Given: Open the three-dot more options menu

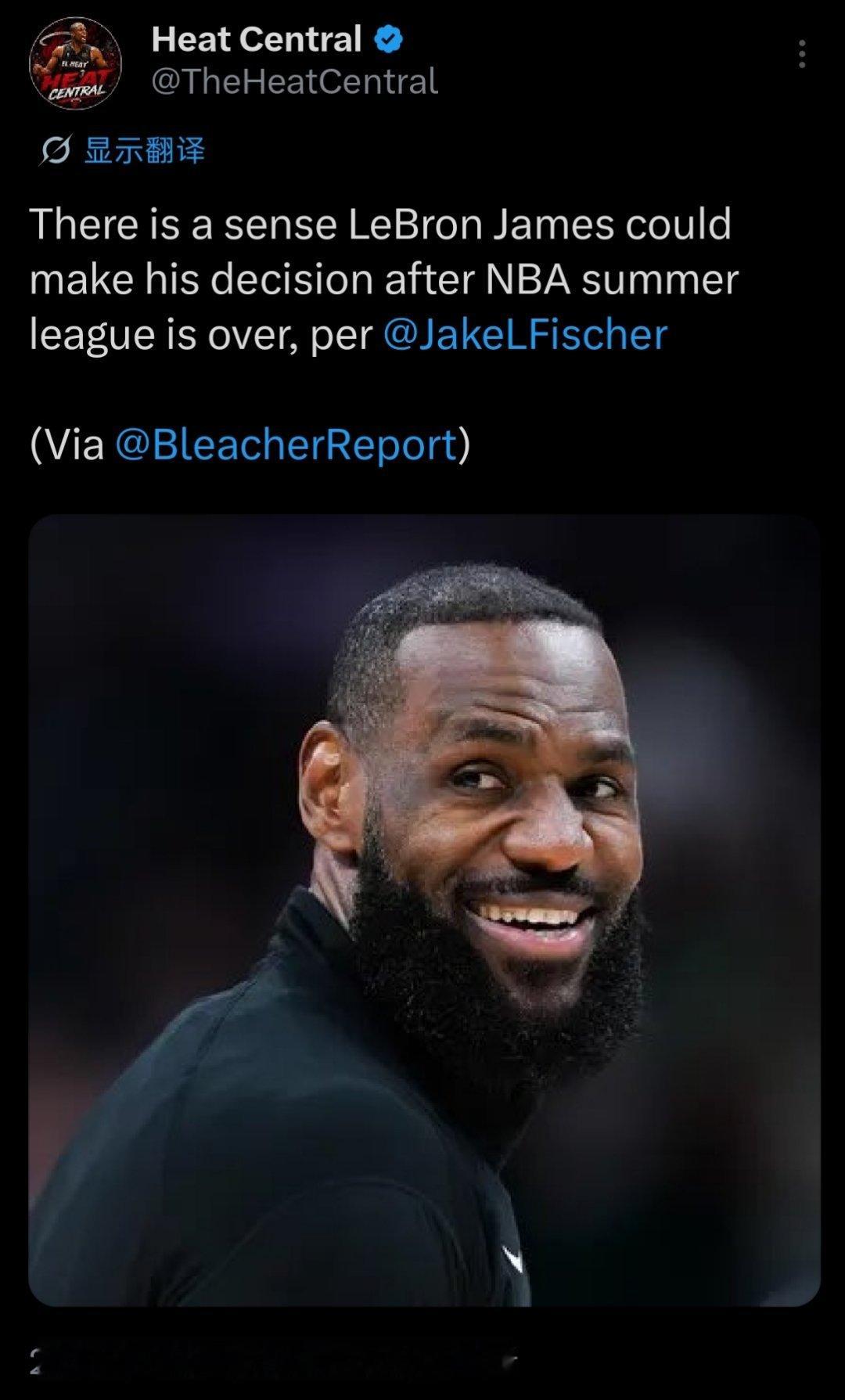Looking at the screenshot, I should 802,54.
